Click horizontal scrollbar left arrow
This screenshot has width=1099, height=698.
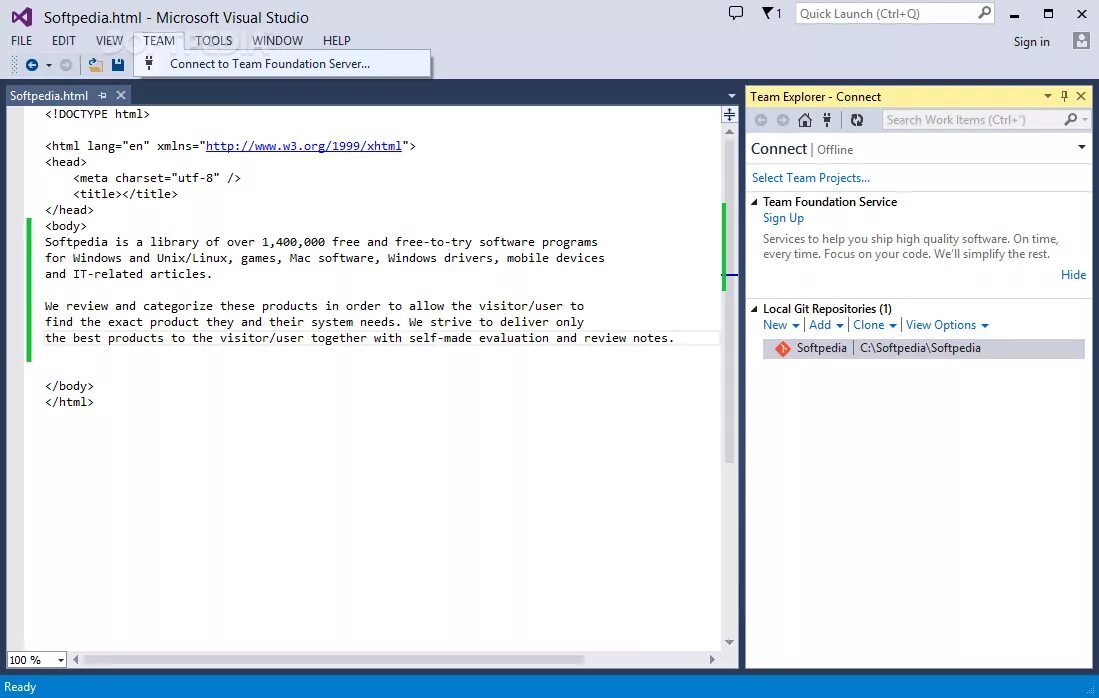(76, 659)
